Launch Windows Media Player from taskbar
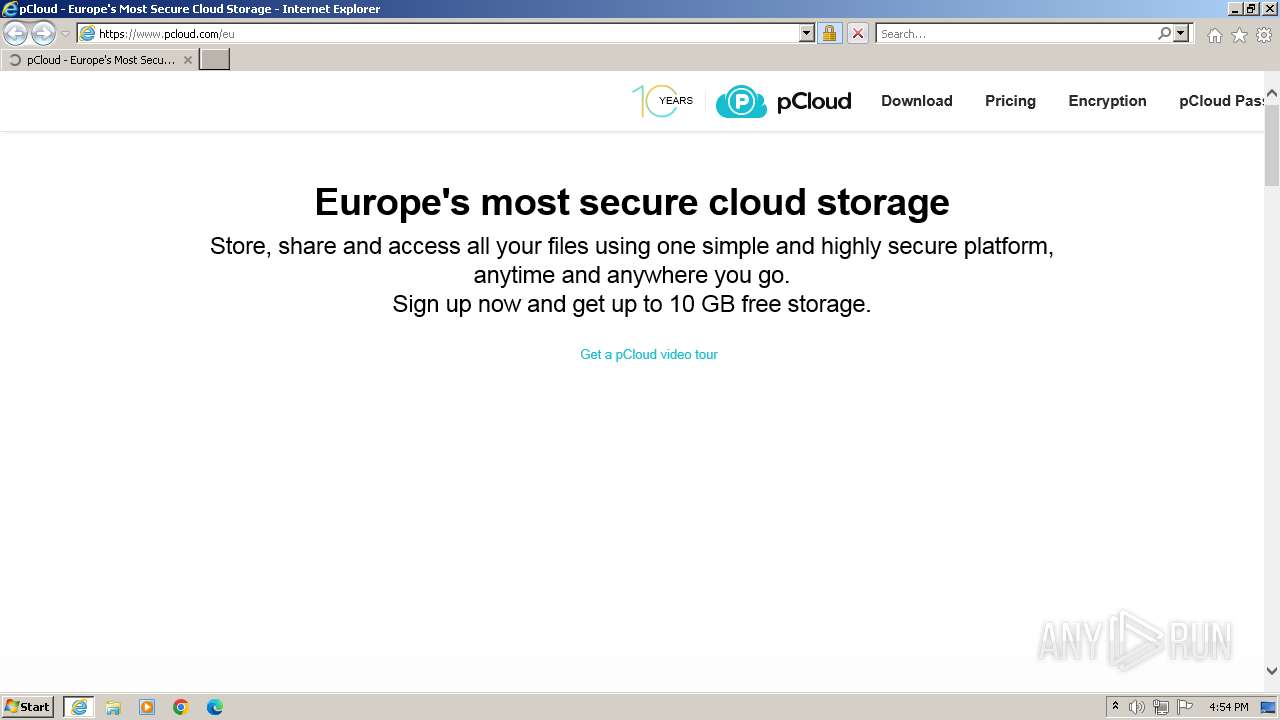The height and width of the screenshot is (720, 1280). (147, 707)
